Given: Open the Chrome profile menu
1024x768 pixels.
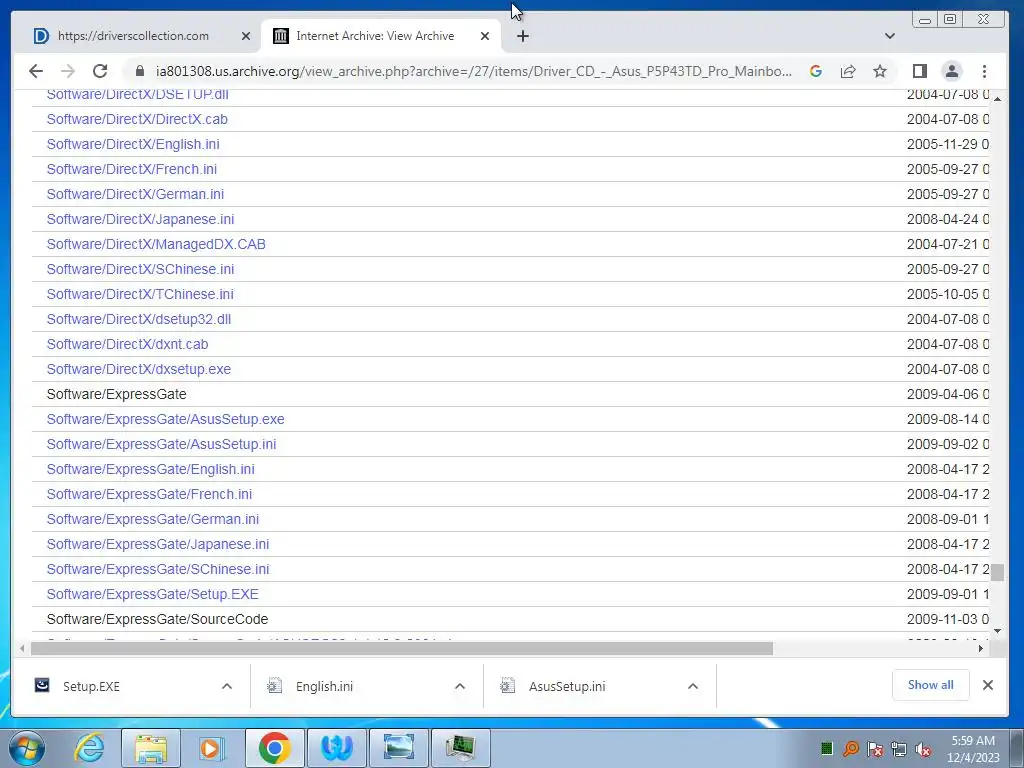Looking at the screenshot, I should (x=952, y=71).
